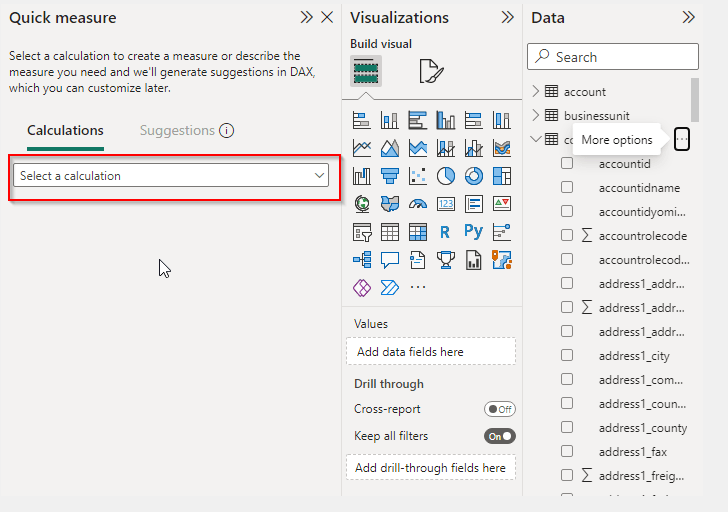Click the More options ellipsis button
The width and height of the screenshot is (728, 512).
tap(681, 140)
